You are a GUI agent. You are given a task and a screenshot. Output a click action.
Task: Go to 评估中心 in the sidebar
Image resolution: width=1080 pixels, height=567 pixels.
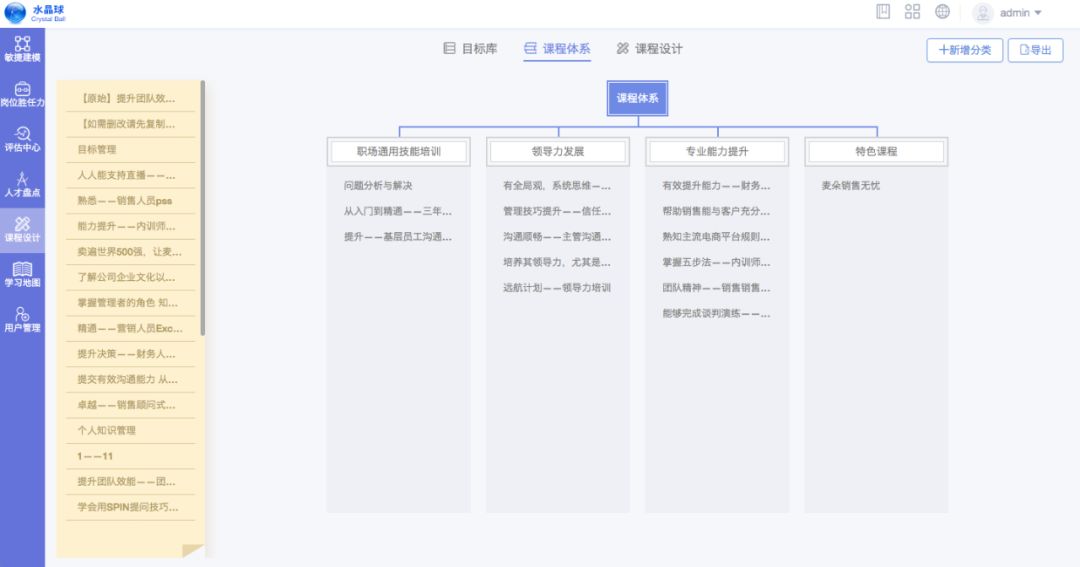(22, 139)
